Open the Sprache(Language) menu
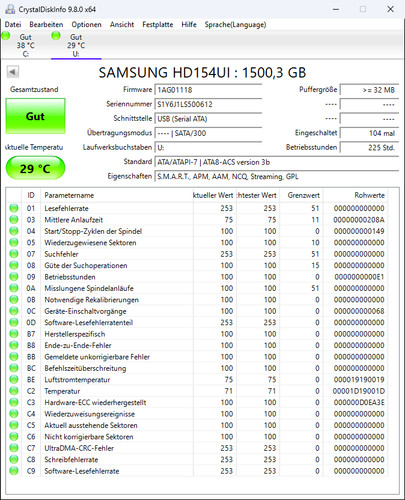This screenshot has height=500, width=405. coord(235,25)
